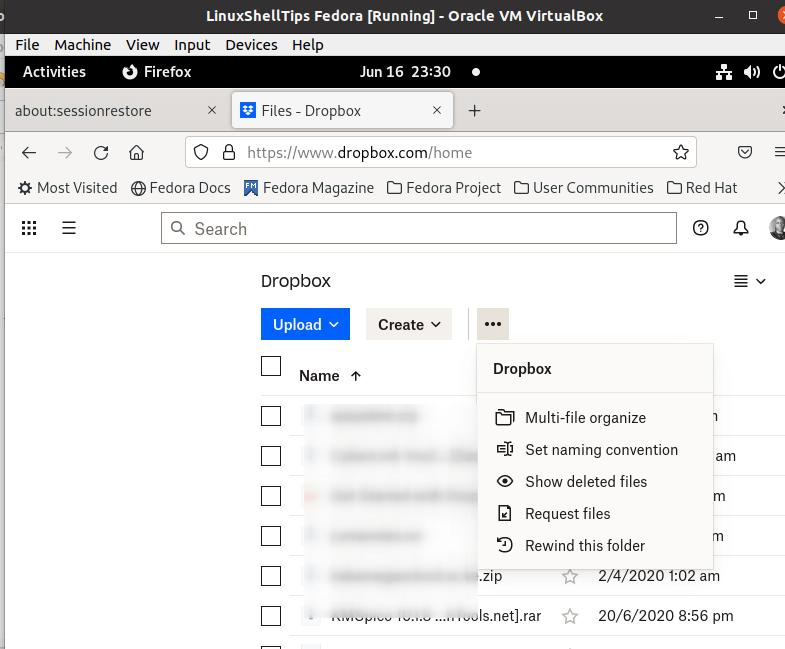Choose Set naming convention
This screenshot has width=785, height=649.
click(x=595, y=450)
